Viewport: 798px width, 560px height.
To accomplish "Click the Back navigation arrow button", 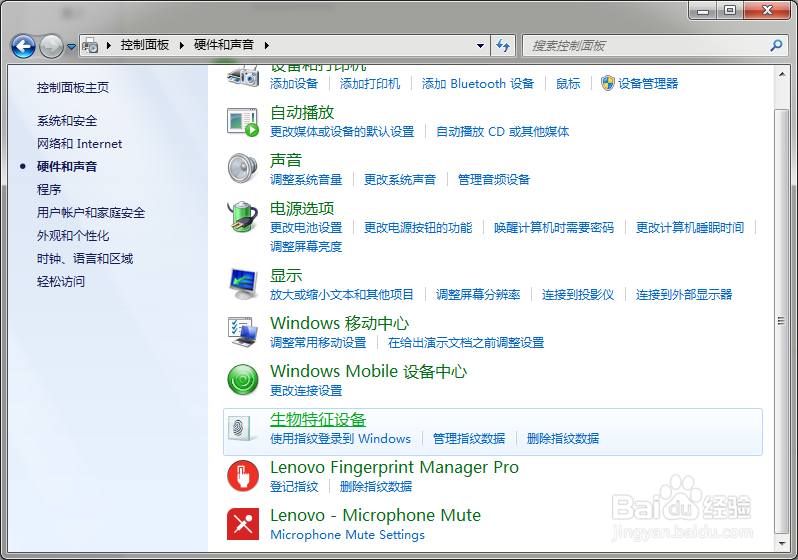I will pos(23,46).
